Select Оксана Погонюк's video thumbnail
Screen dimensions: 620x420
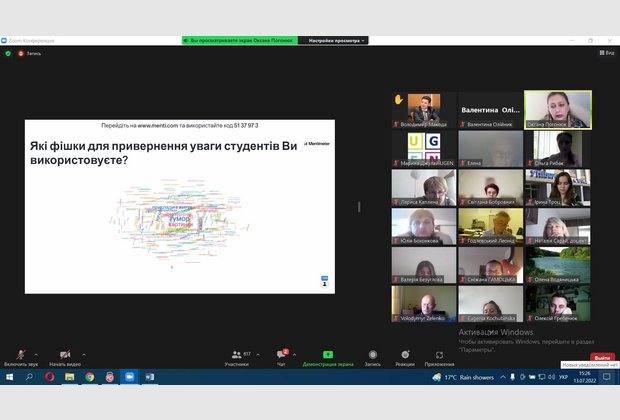click(x=557, y=110)
